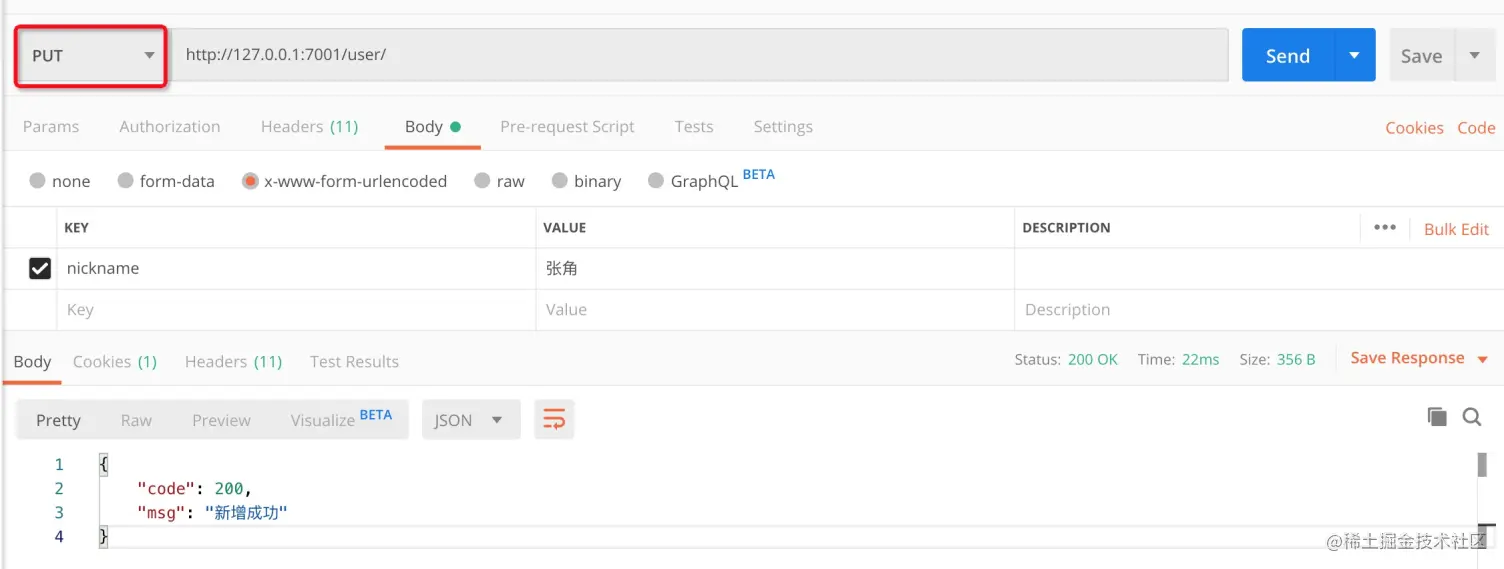
Task: Switch to Bulk Edit mode
Action: click(x=1456, y=229)
